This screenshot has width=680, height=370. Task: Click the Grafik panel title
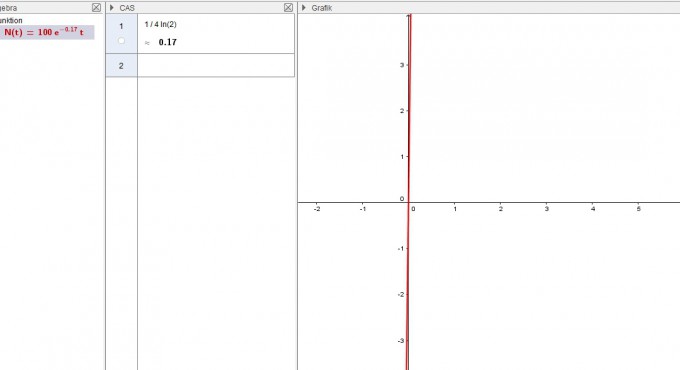[322, 8]
